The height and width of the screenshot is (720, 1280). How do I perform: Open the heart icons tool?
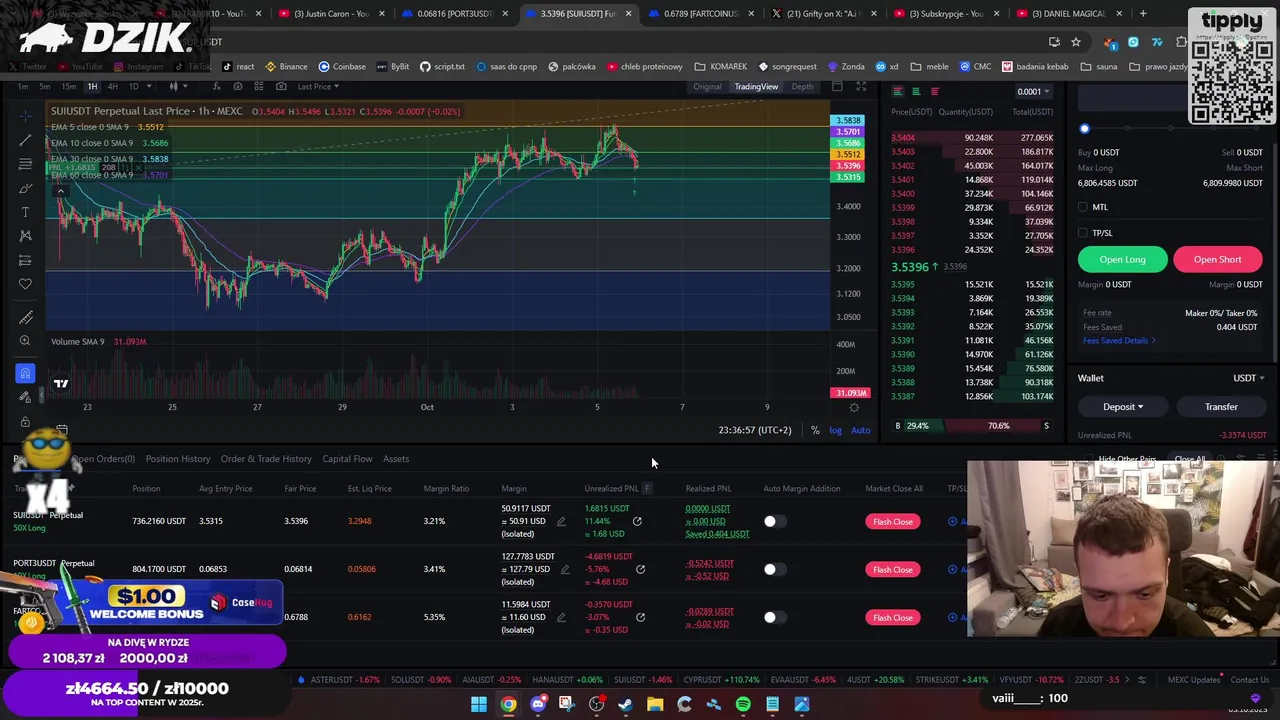25,283
